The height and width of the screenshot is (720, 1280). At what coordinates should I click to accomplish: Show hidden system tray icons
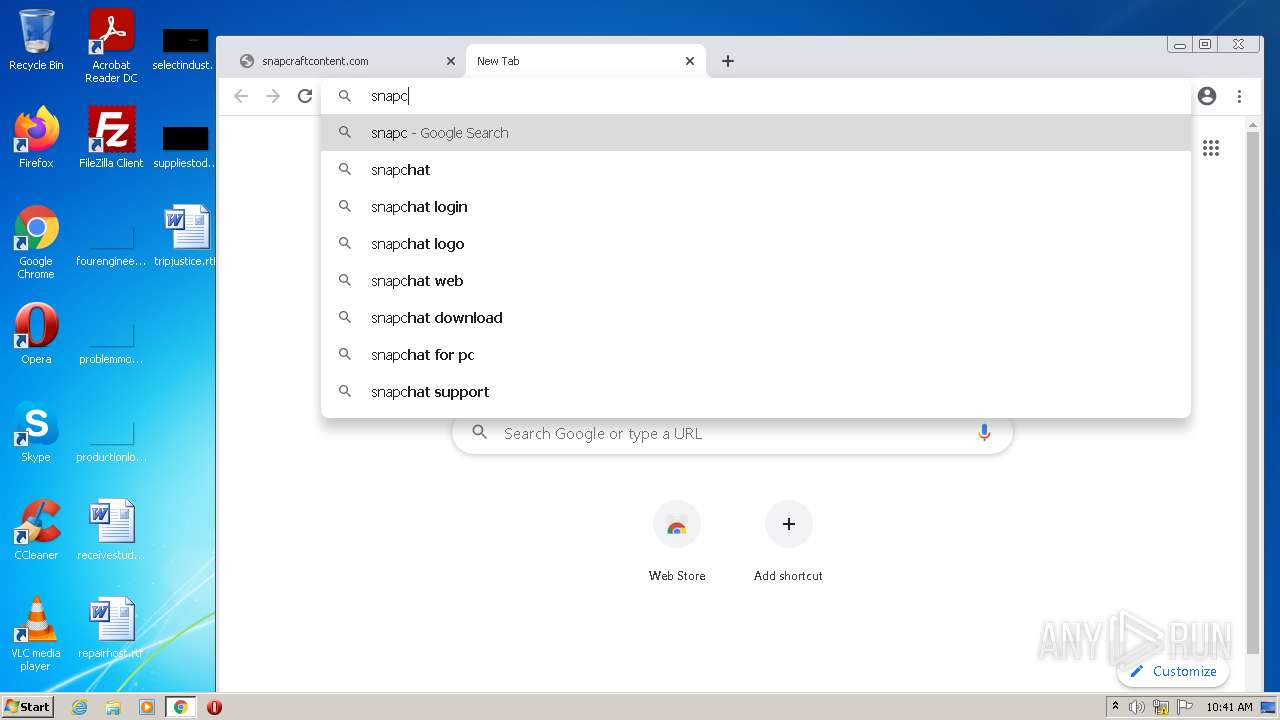point(1115,707)
